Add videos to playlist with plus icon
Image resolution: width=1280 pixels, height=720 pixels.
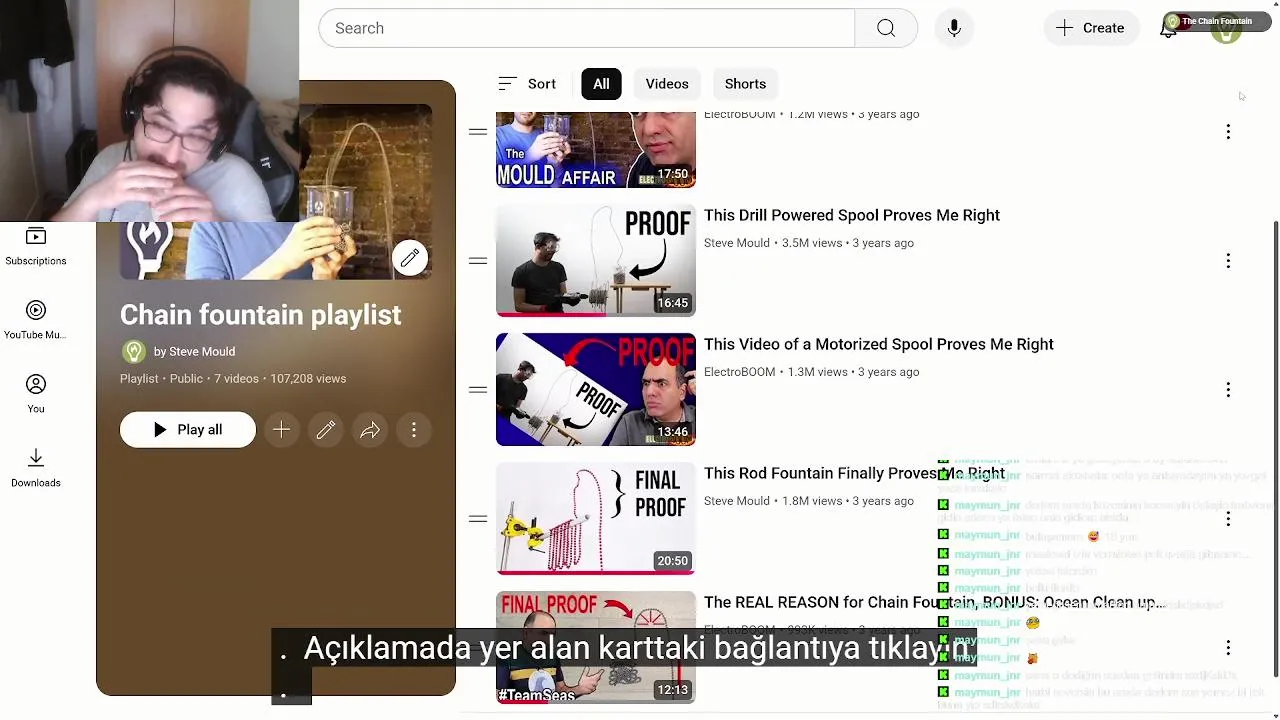tap(282, 430)
